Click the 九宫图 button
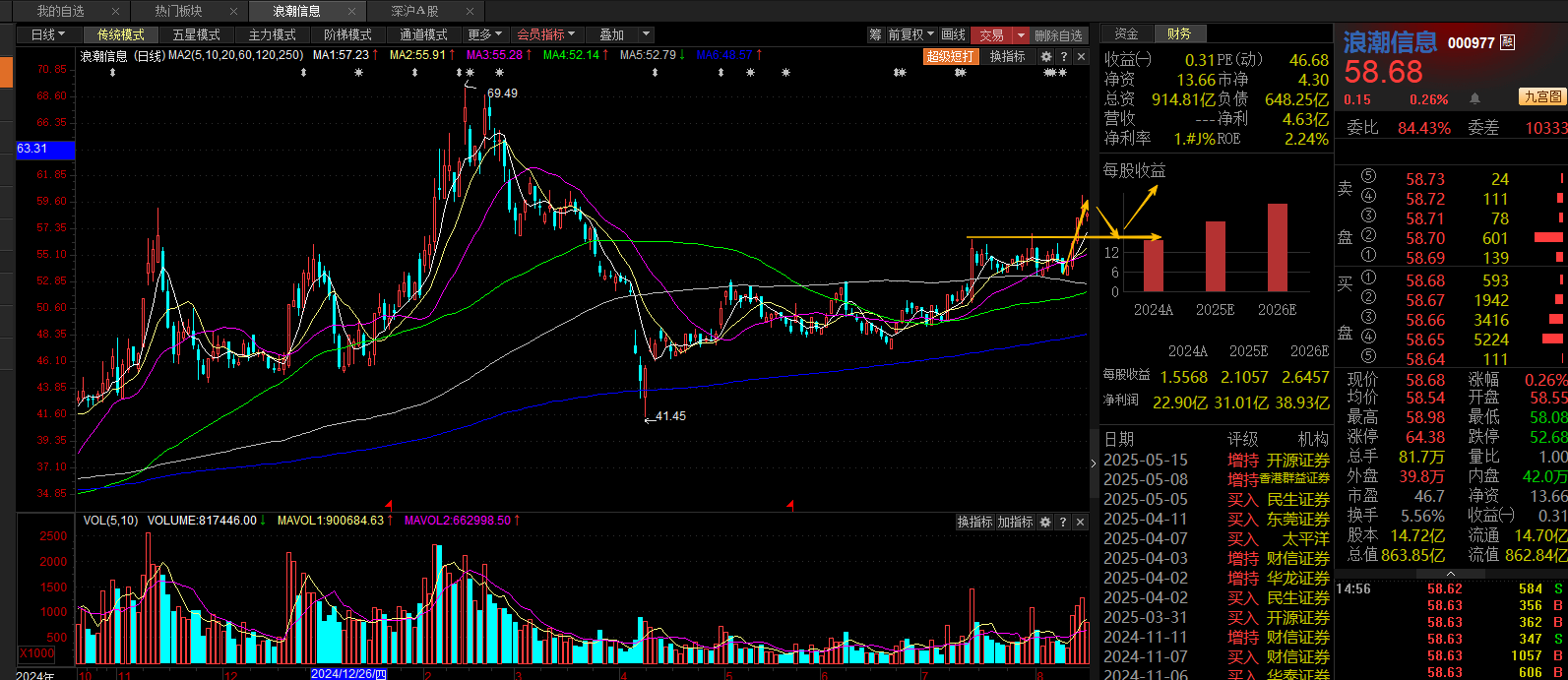Viewport: 1568px width, 680px height. click(1542, 96)
